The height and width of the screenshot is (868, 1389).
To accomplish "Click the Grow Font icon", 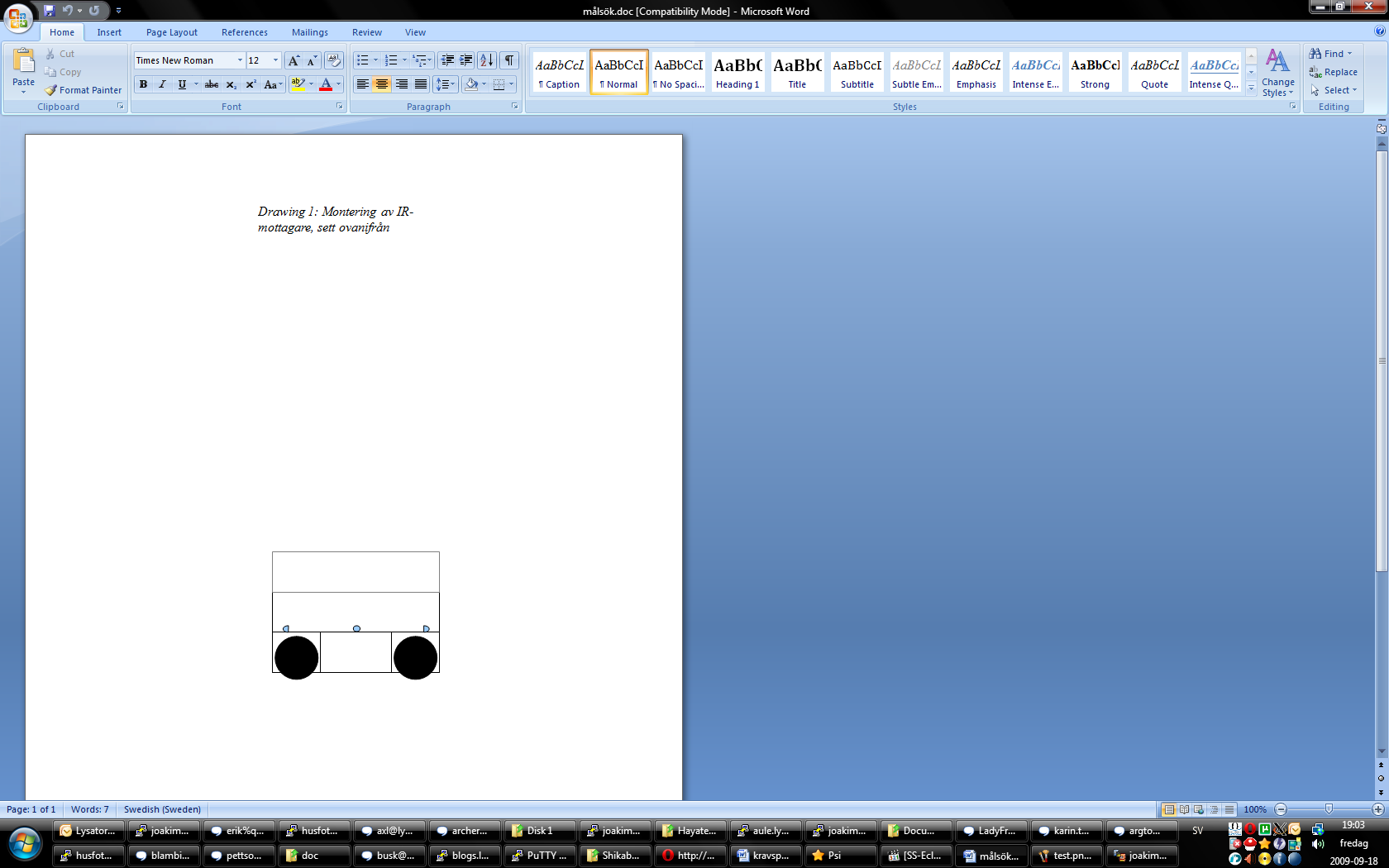I will pos(294,60).
